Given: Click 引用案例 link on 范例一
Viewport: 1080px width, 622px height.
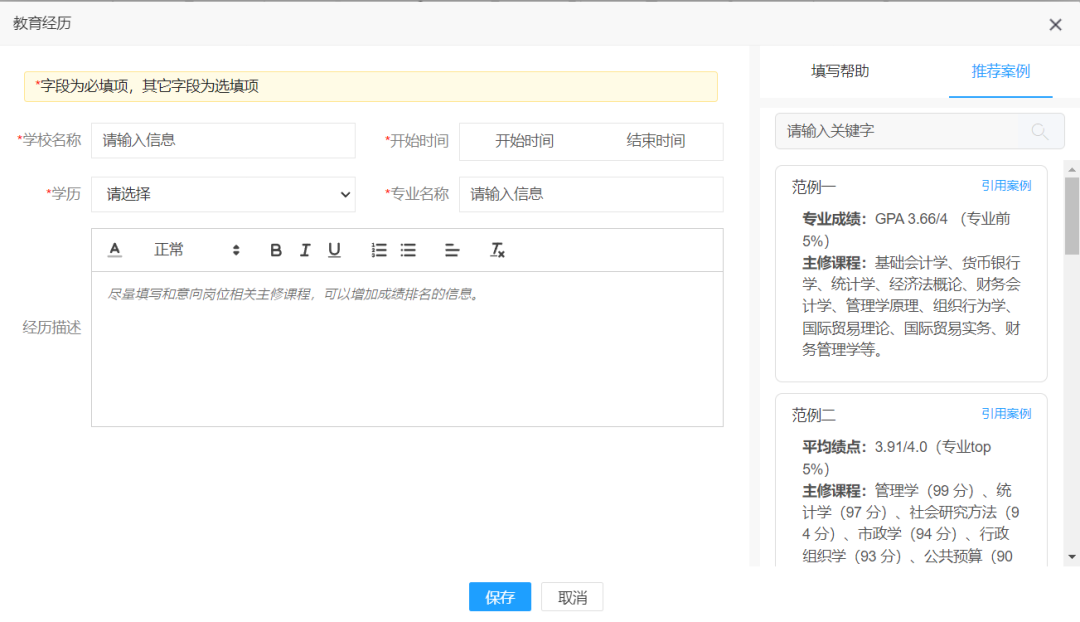Looking at the screenshot, I should coord(1006,186).
